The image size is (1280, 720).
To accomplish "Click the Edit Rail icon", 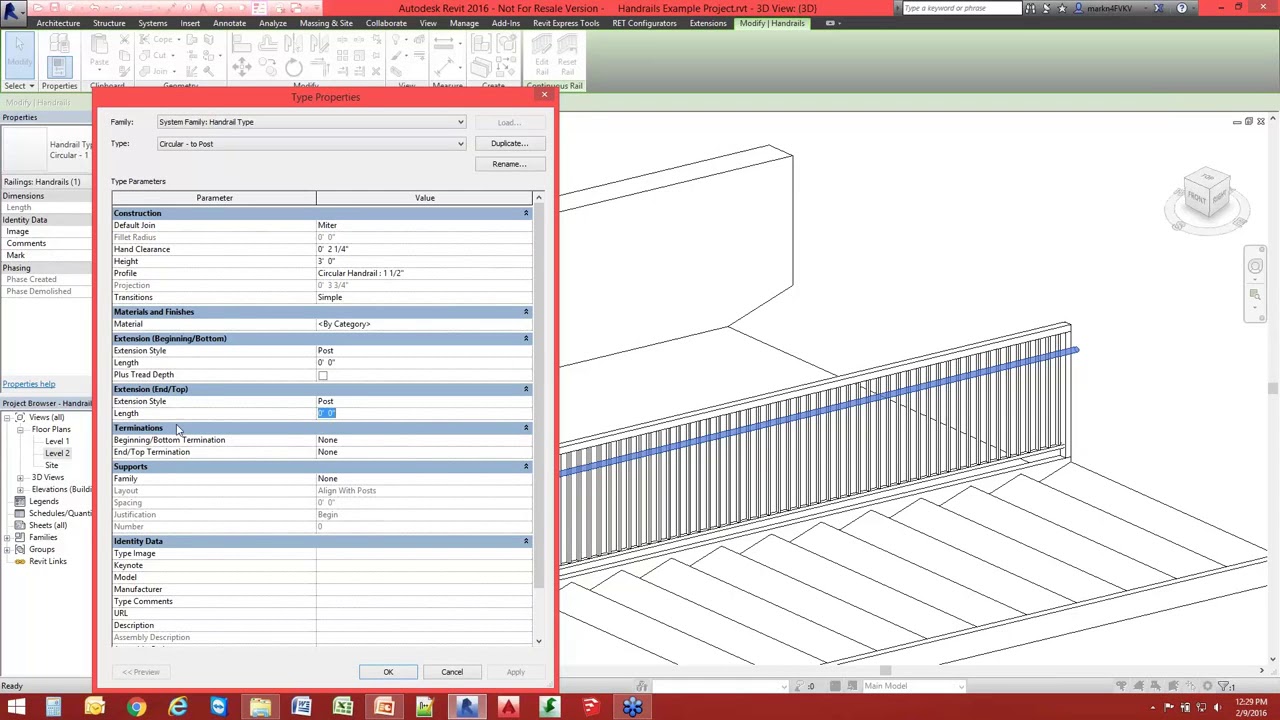I will point(542,55).
